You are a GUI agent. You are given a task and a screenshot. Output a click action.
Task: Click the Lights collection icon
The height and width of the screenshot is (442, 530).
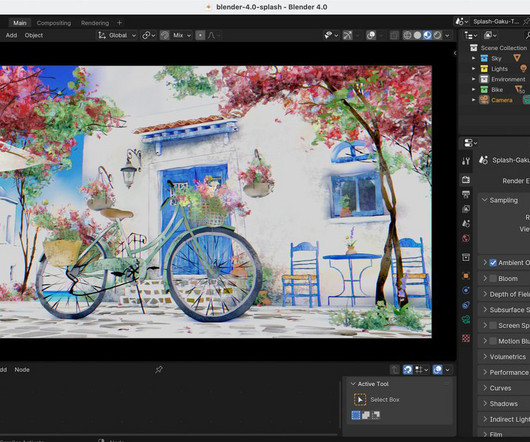484,69
